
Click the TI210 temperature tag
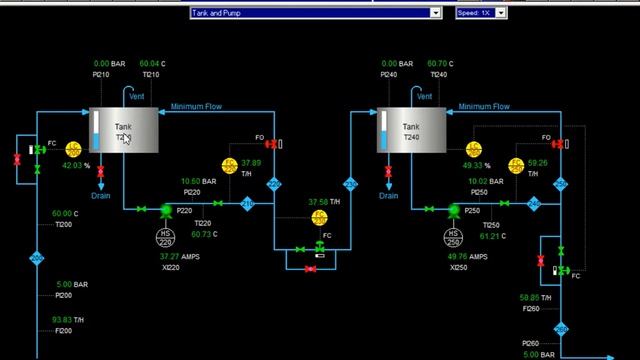tap(151, 75)
